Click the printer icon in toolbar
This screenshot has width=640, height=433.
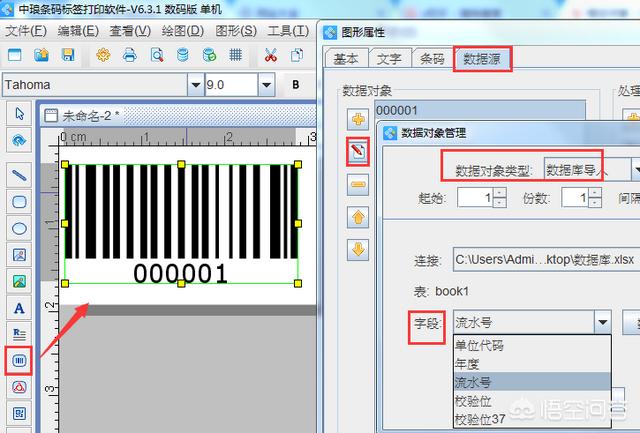click(x=130, y=55)
